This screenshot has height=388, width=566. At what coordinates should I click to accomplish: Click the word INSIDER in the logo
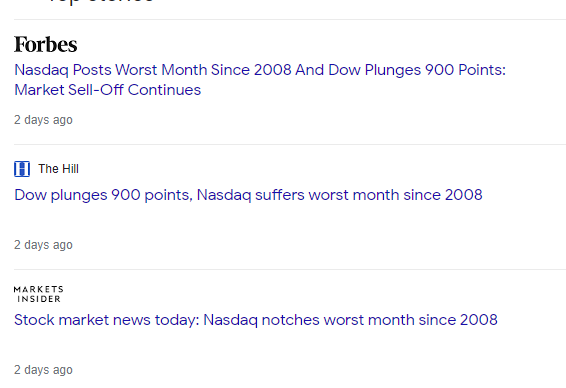point(39,299)
